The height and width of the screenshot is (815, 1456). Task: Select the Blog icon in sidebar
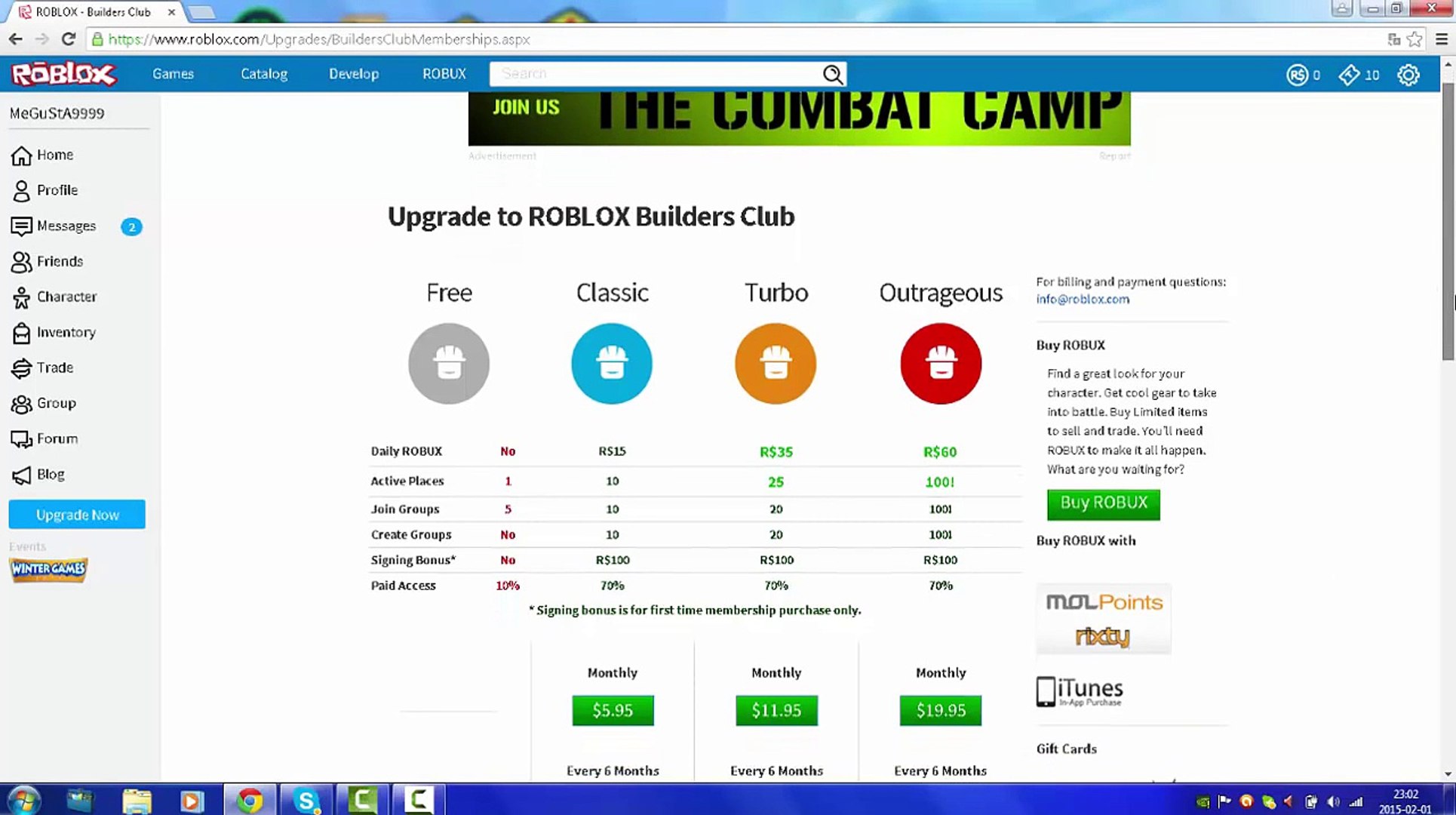click(20, 474)
